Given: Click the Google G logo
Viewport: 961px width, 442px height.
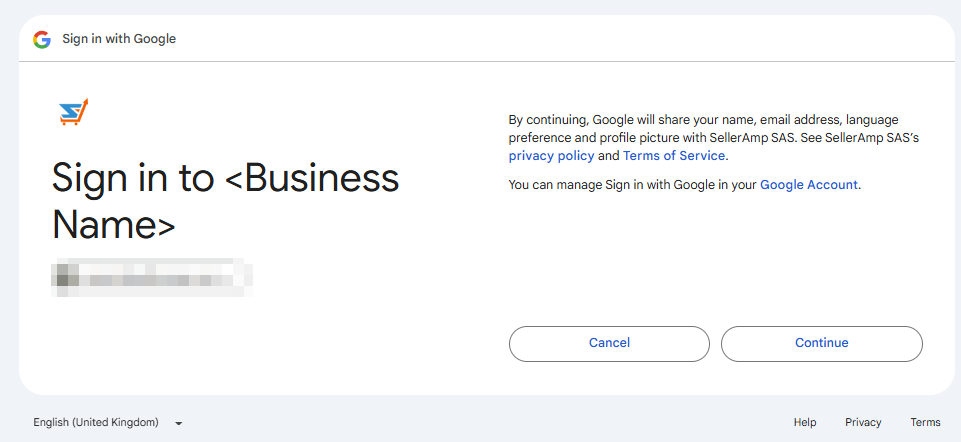Looking at the screenshot, I should 41,39.
